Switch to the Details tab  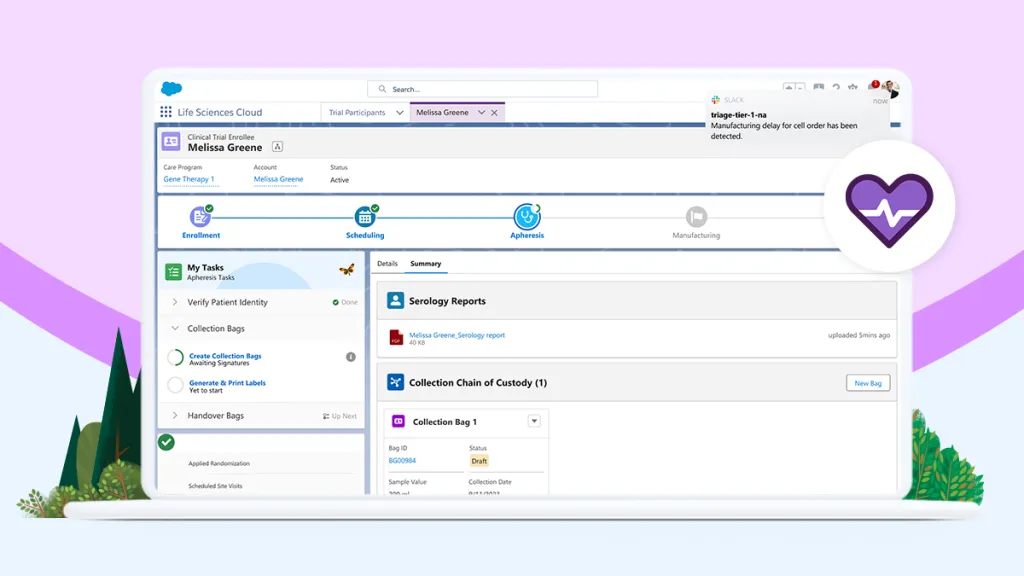pos(387,264)
